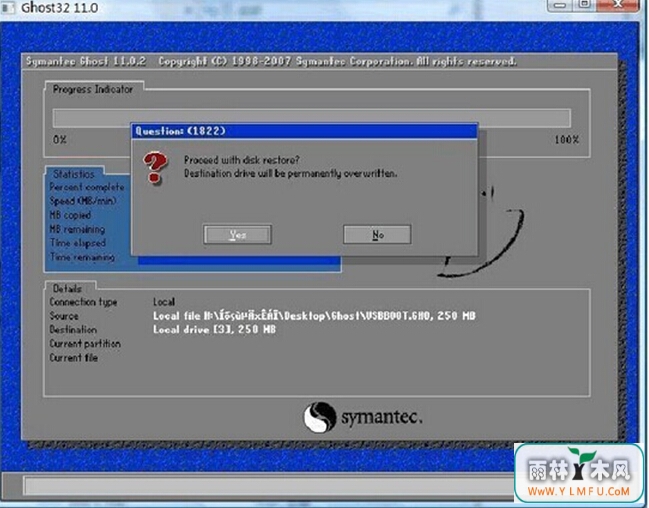Close the Ghost32 window
This screenshot has width=649, height=508.
point(618,5)
